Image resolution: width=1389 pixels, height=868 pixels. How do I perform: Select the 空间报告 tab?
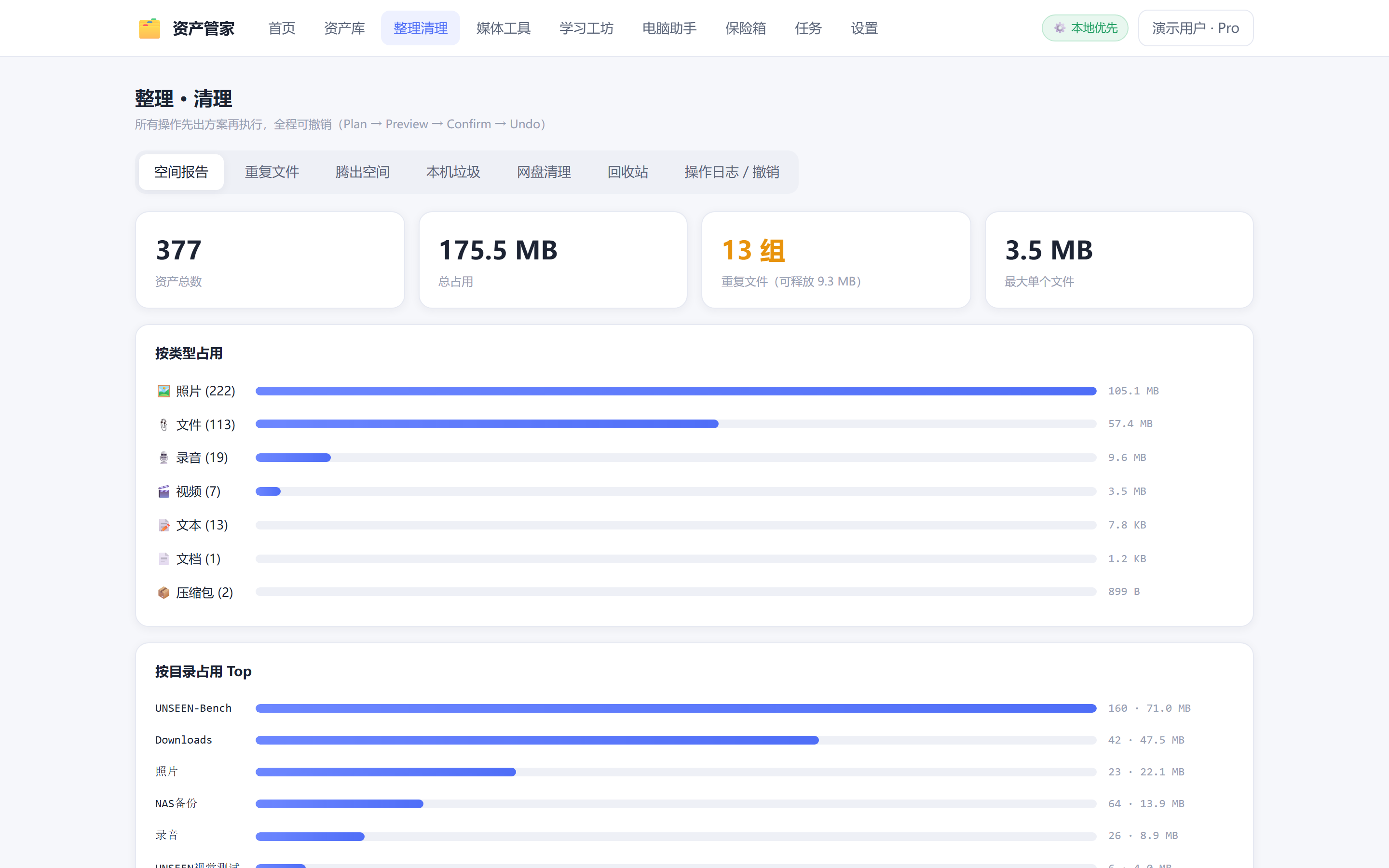tap(181, 172)
